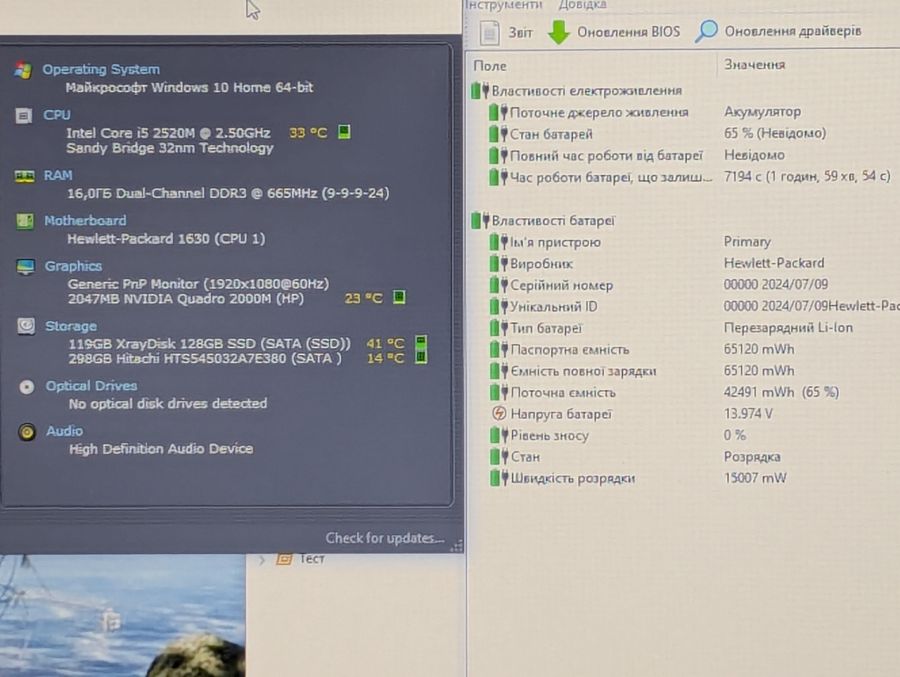This screenshot has width=900, height=677.
Task: Click the green arrow Оновлення BIOS icon
Action: click(x=558, y=32)
